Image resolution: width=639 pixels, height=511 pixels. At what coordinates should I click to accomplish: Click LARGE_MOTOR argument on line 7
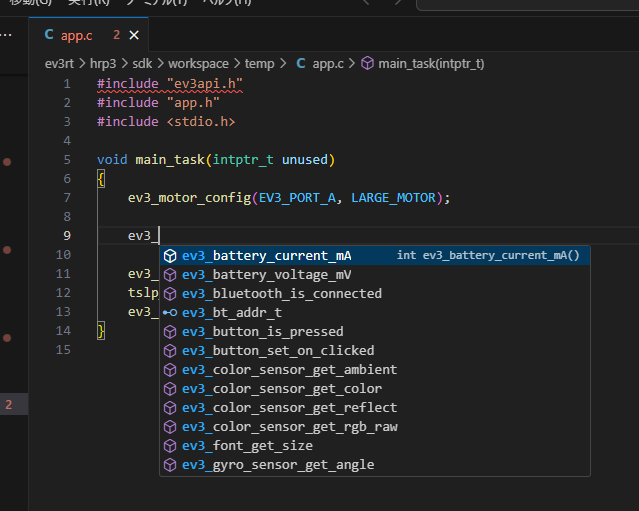coord(393,198)
